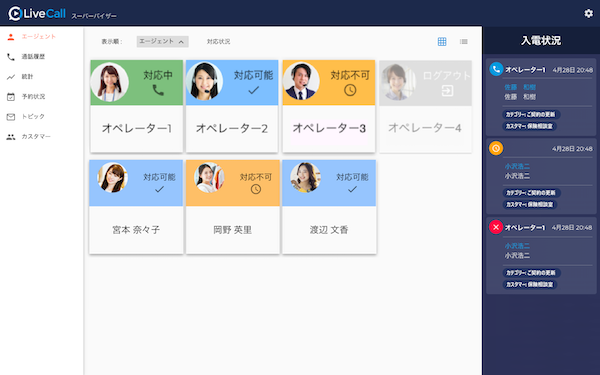Screen dimensions: 600x375
Task: Switch to list view layout
Action: [x=464, y=42]
